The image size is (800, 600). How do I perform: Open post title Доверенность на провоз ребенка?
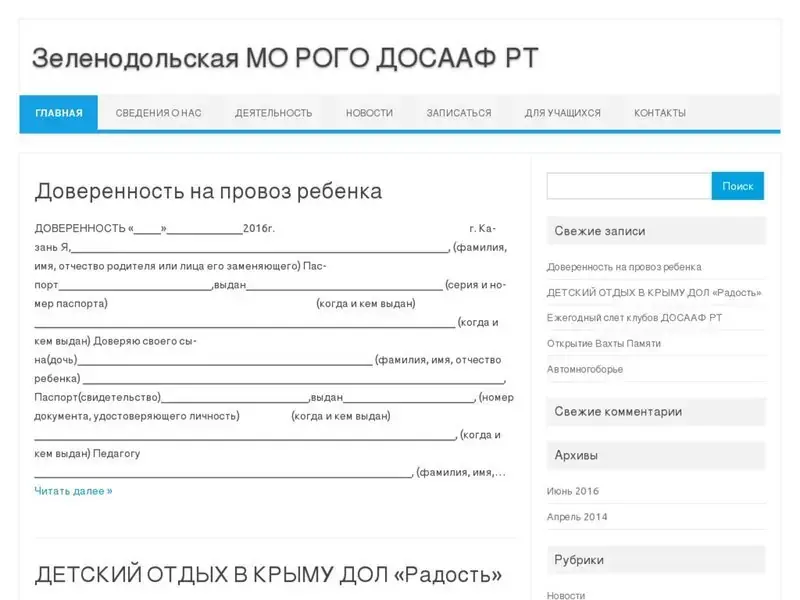tap(208, 191)
